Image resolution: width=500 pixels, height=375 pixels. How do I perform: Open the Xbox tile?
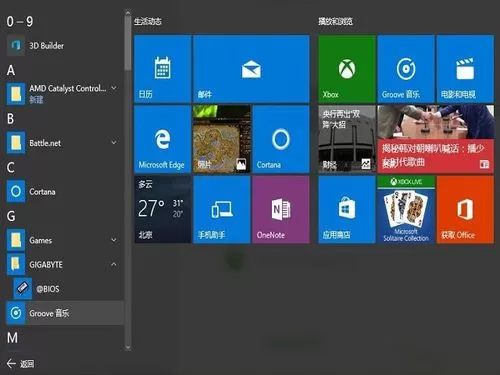click(347, 69)
